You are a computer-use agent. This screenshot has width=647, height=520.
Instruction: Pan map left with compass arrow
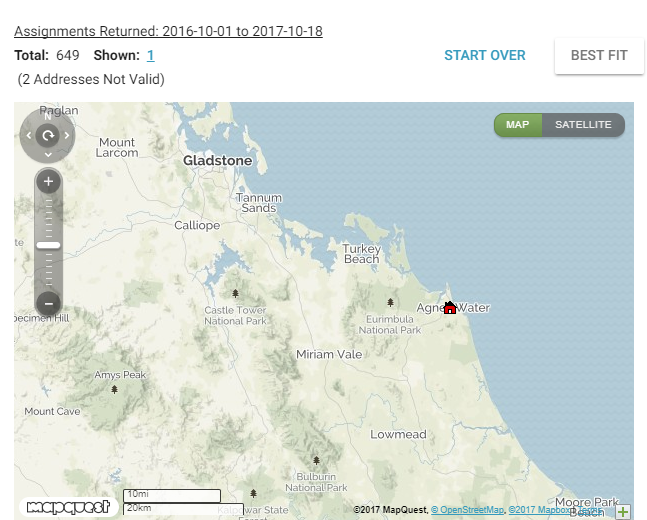point(28,135)
